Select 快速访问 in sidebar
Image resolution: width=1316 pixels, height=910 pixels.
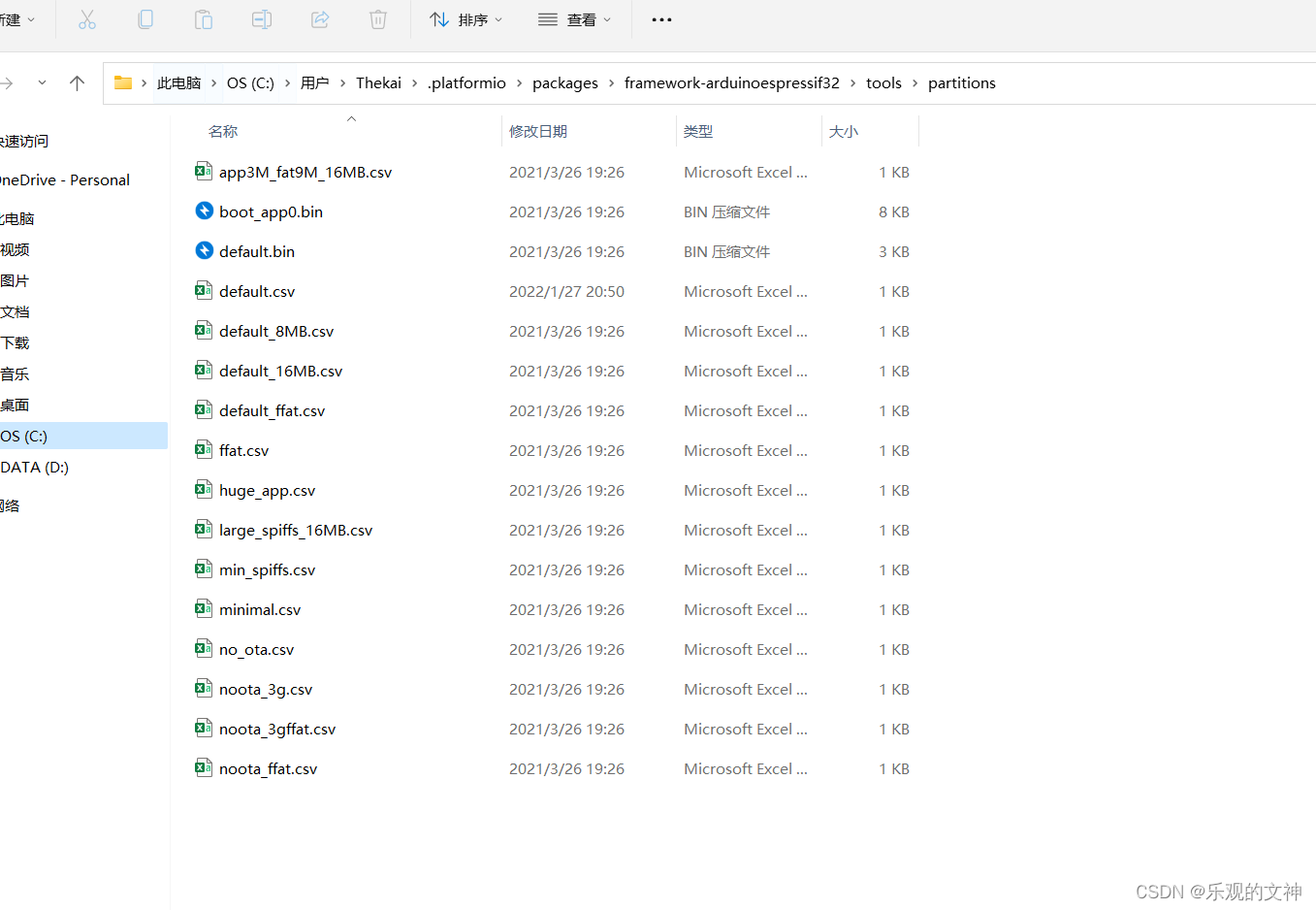[x=24, y=142]
